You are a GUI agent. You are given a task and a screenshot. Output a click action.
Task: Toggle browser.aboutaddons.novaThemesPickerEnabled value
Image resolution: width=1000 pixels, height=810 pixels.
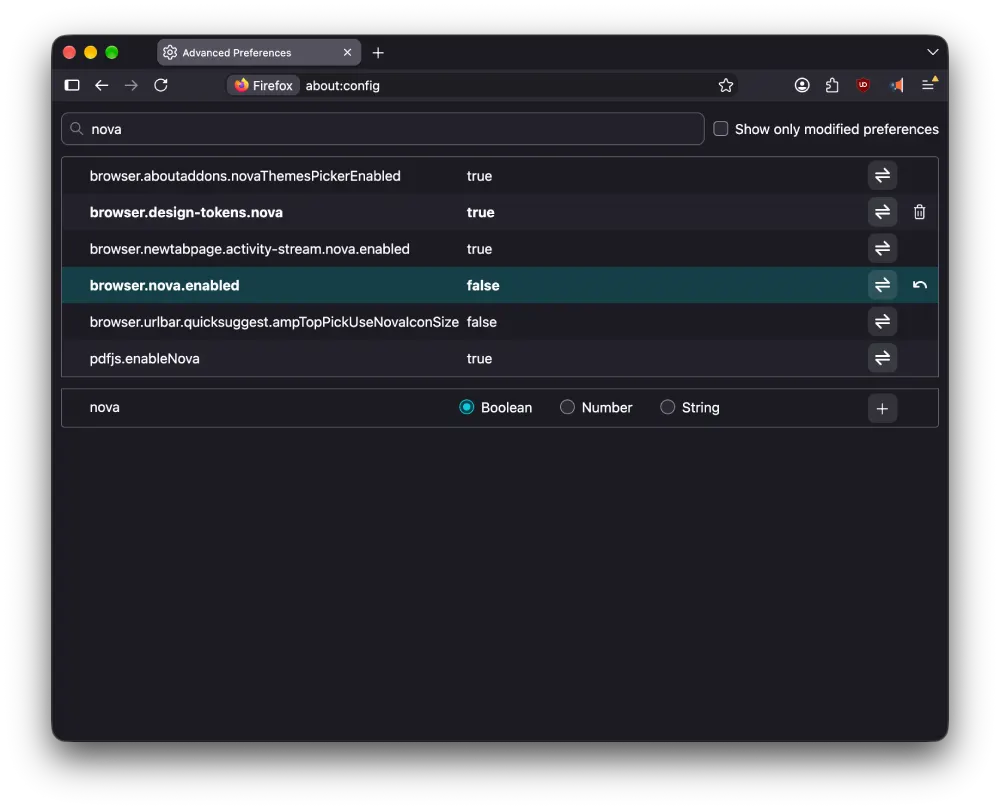(882, 175)
